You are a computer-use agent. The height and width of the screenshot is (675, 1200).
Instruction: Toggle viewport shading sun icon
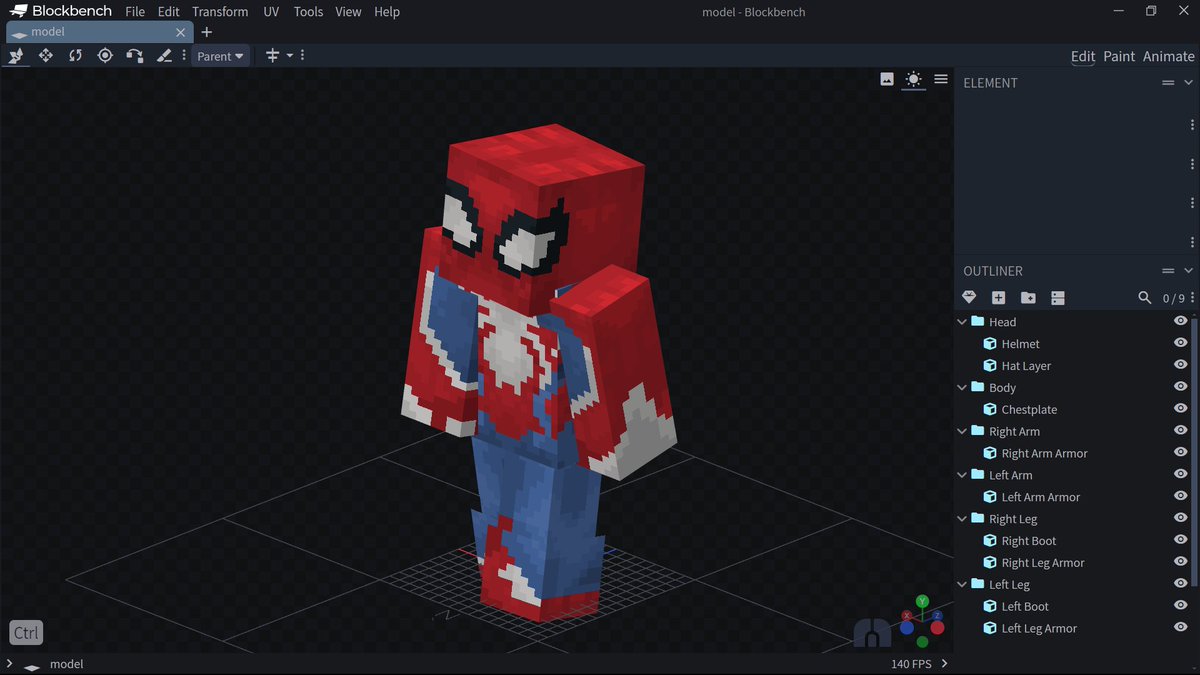(x=913, y=79)
